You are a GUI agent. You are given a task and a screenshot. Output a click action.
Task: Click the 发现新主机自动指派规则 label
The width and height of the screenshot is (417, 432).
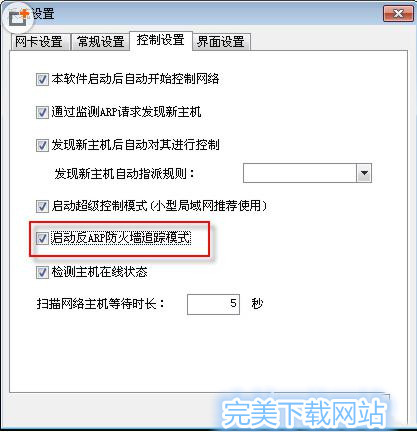tap(124, 173)
